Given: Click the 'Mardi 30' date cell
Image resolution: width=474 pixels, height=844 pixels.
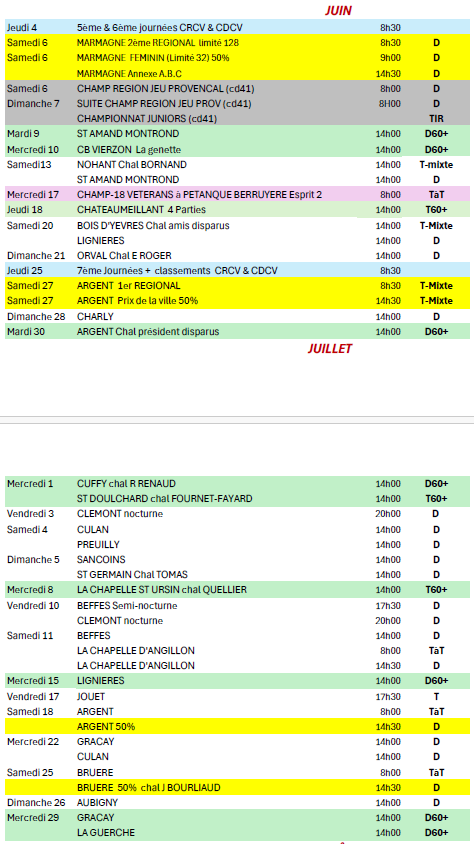Looking at the screenshot, I should [24, 332].
